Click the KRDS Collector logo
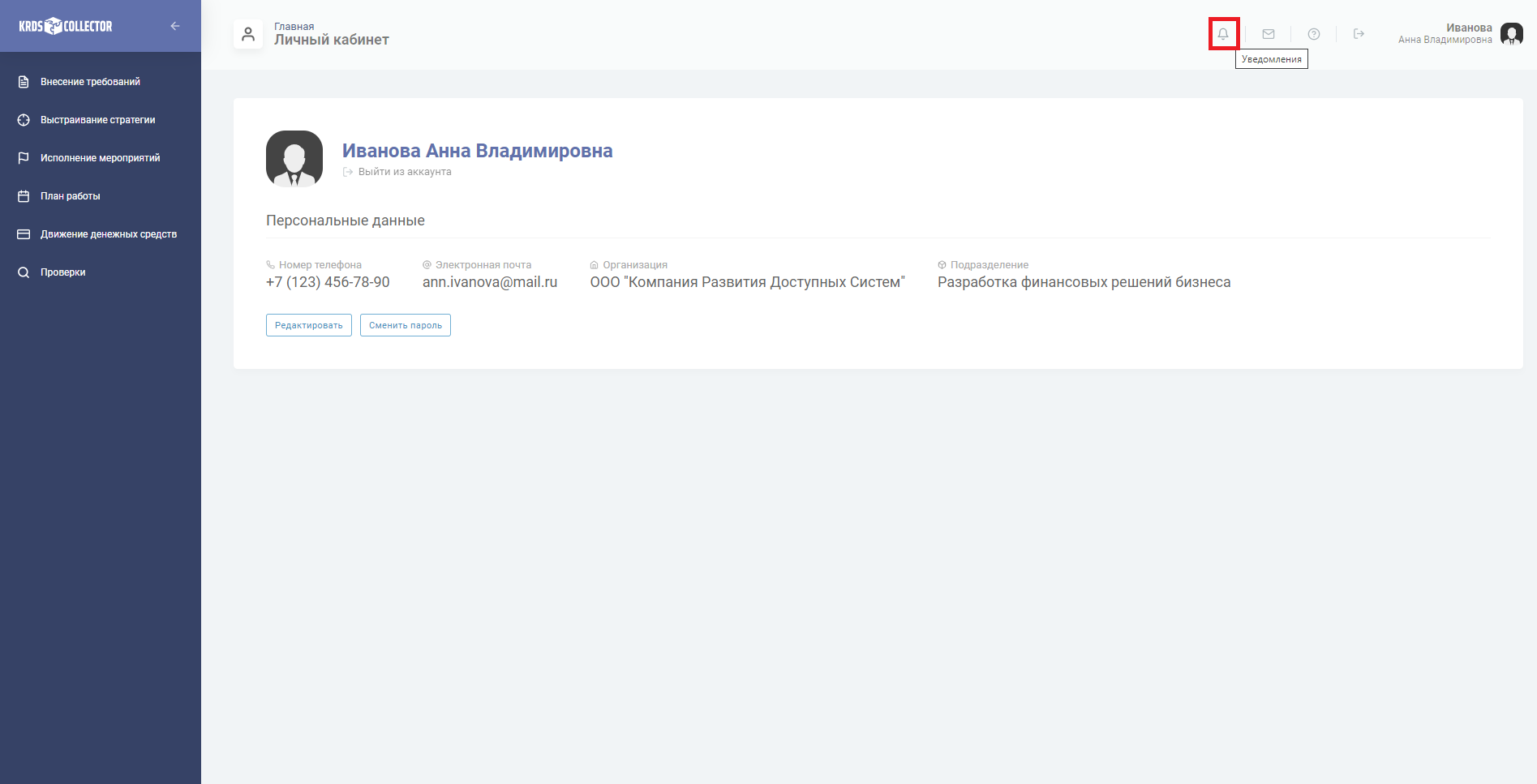The height and width of the screenshot is (784, 1537). tap(66, 26)
